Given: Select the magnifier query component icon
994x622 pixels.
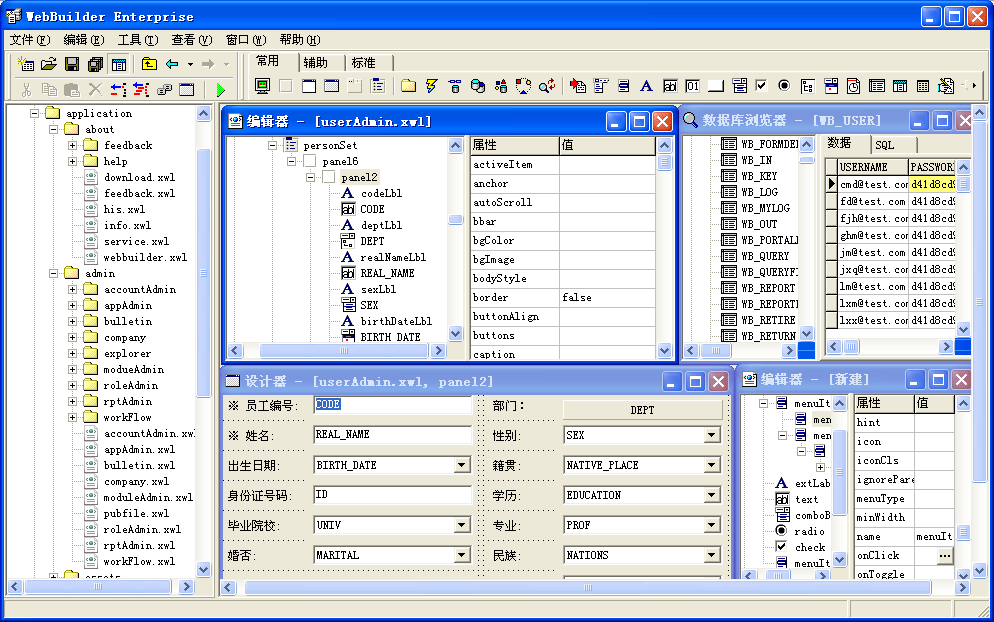Looking at the screenshot, I should click(546, 86).
